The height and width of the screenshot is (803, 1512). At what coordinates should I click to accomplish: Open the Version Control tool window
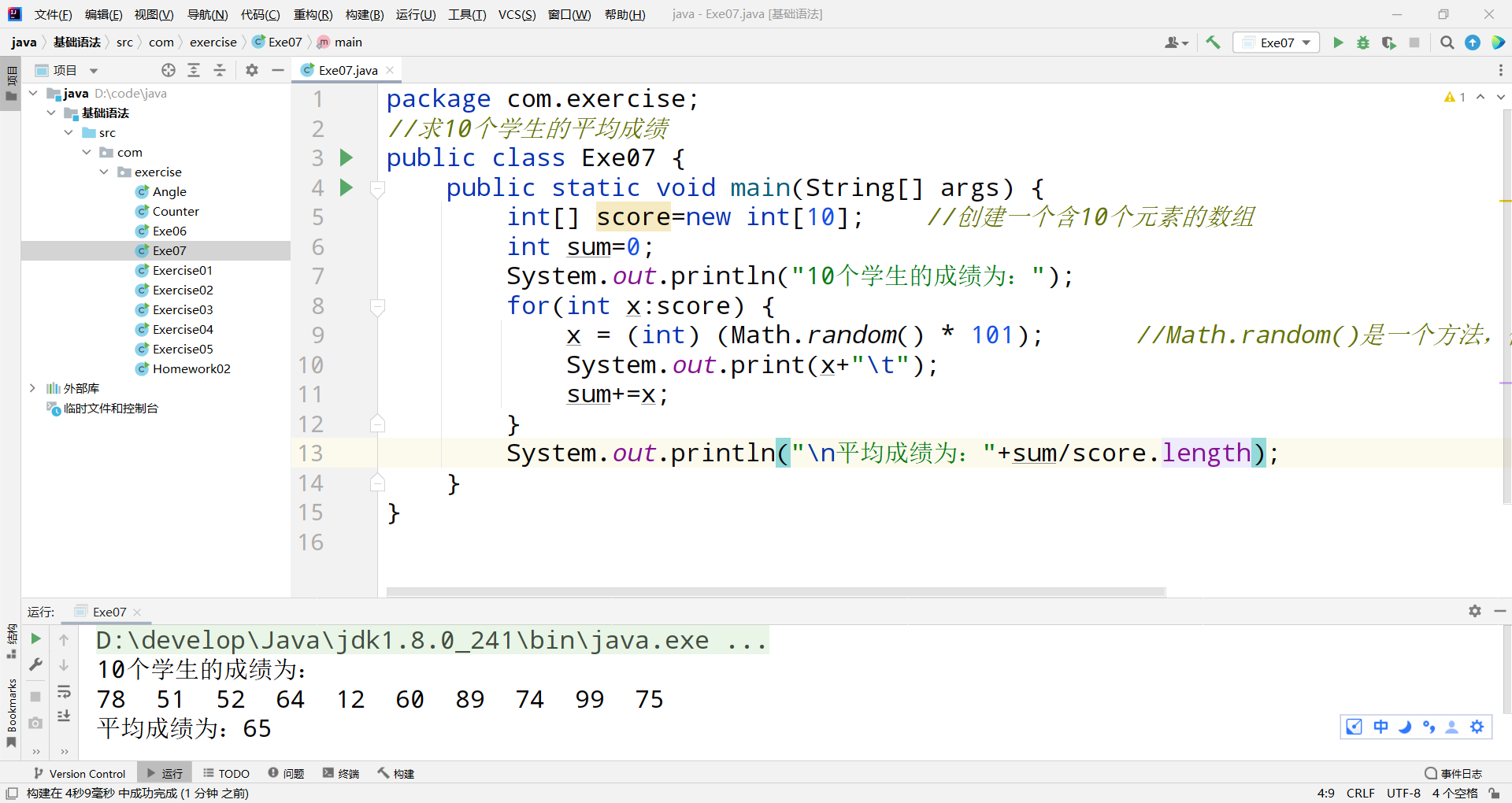point(80,773)
